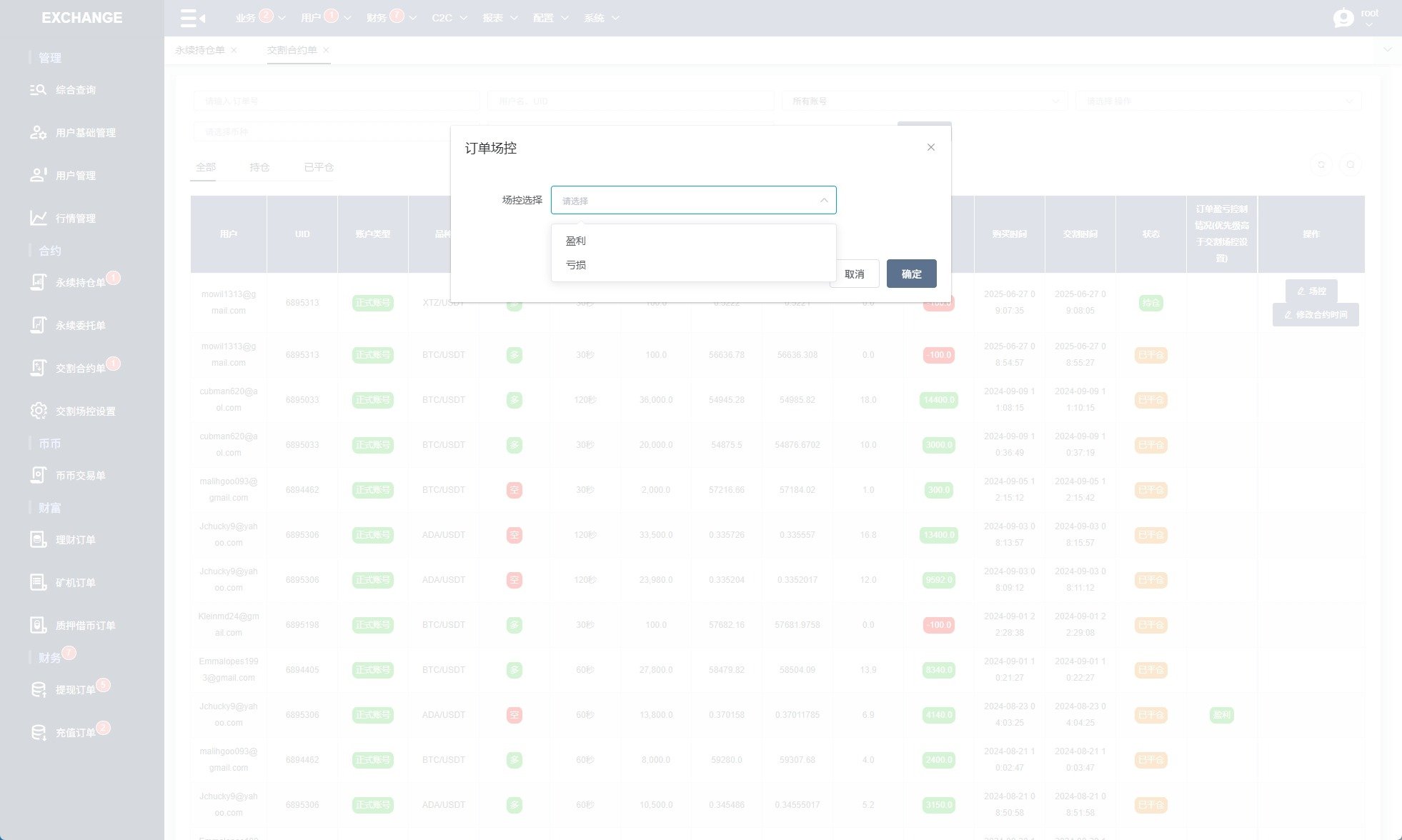
Task: Click the sidebar collapse hamburger icon
Action: [x=192, y=18]
